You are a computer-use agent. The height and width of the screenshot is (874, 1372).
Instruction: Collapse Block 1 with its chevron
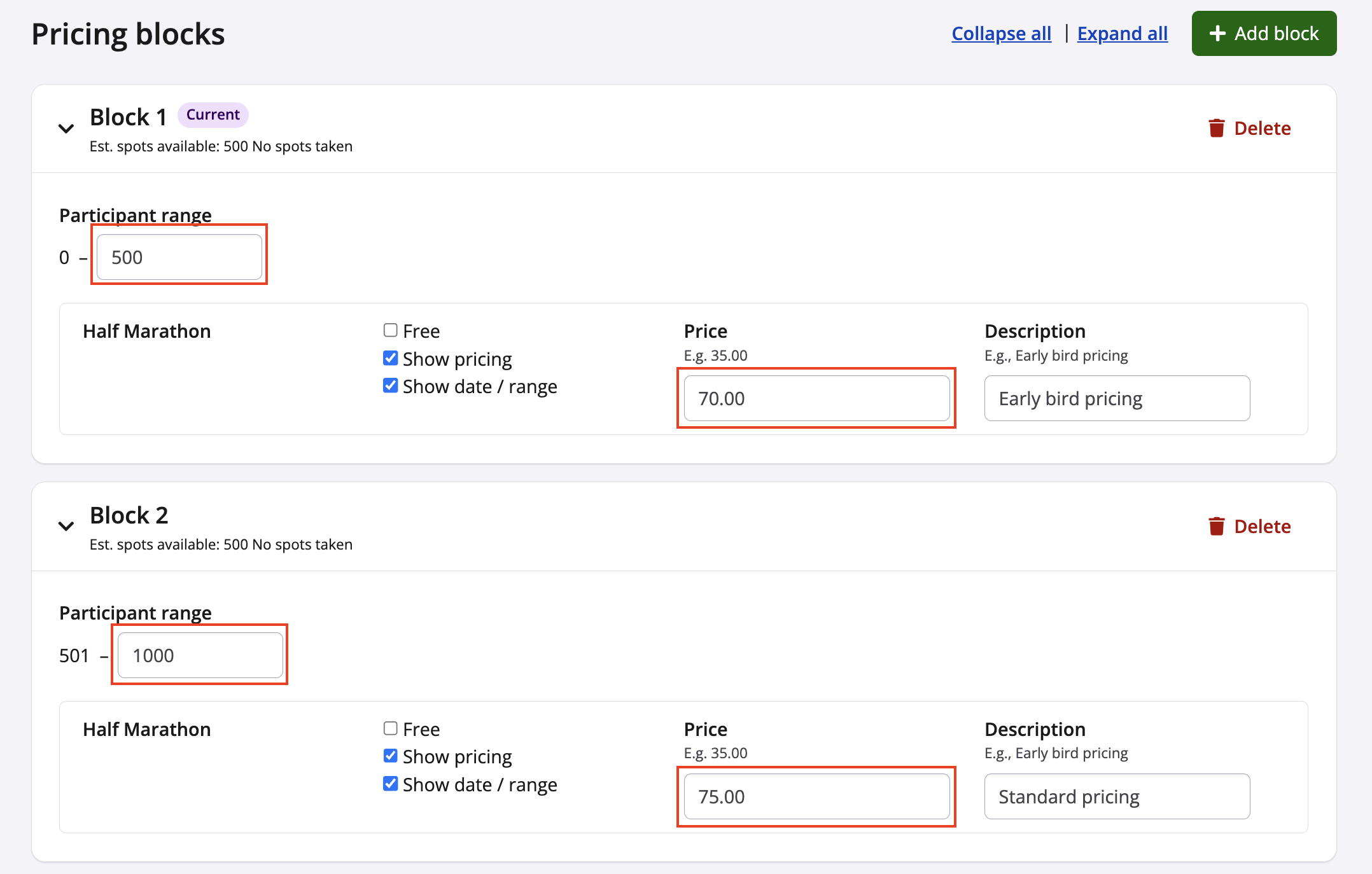click(x=66, y=128)
